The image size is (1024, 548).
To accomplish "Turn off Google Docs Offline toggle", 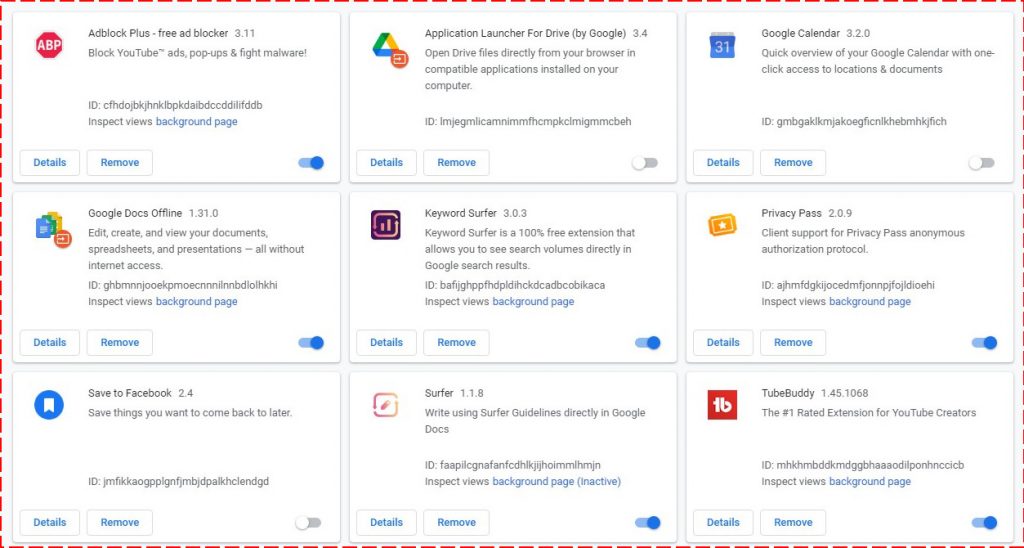I will click(x=312, y=342).
